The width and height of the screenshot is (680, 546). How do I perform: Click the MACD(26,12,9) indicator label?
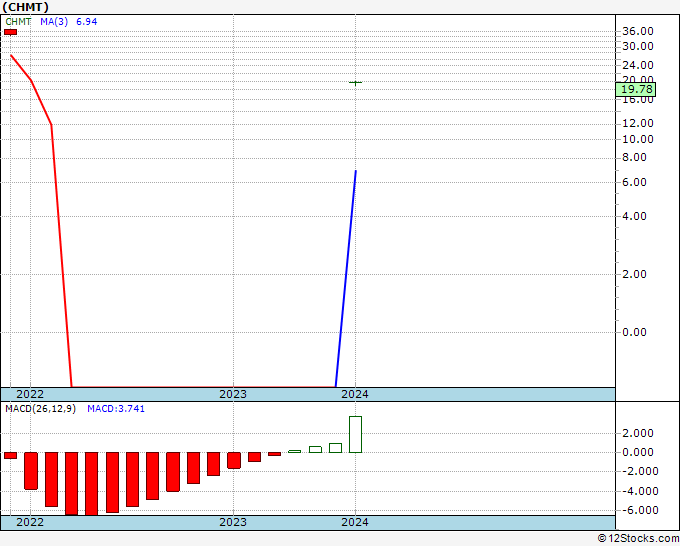click(41, 409)
